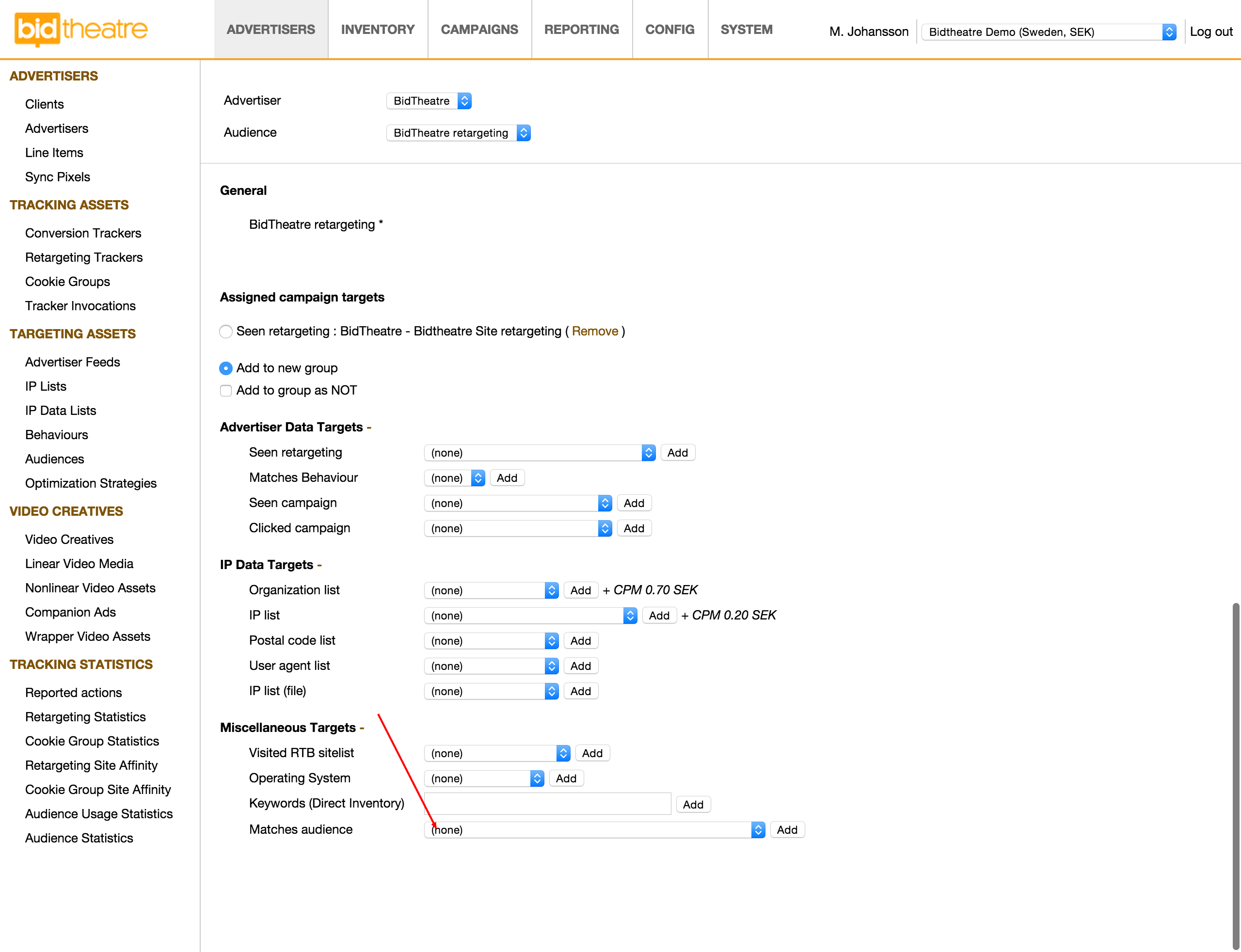Screen dimensions: 1241x952
Task: Open the Matches audience dropdown
Action: click(x=594, y=829)
